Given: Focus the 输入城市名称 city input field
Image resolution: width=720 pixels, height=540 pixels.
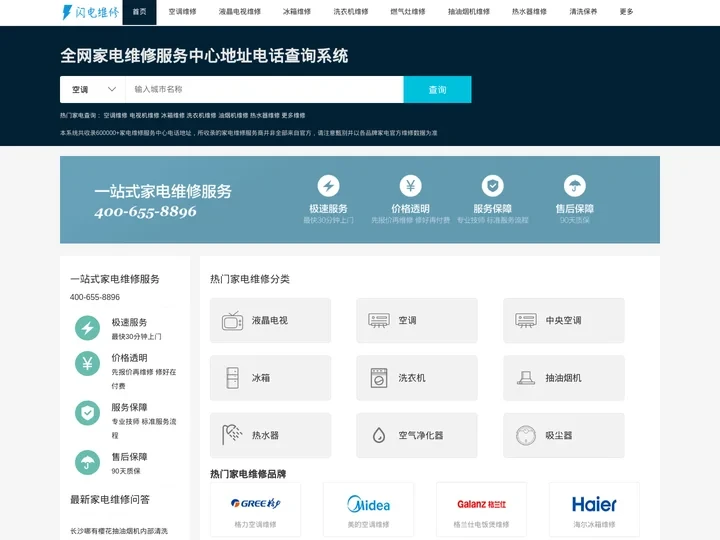Looking at the screenshot, I should coord(264,90).
